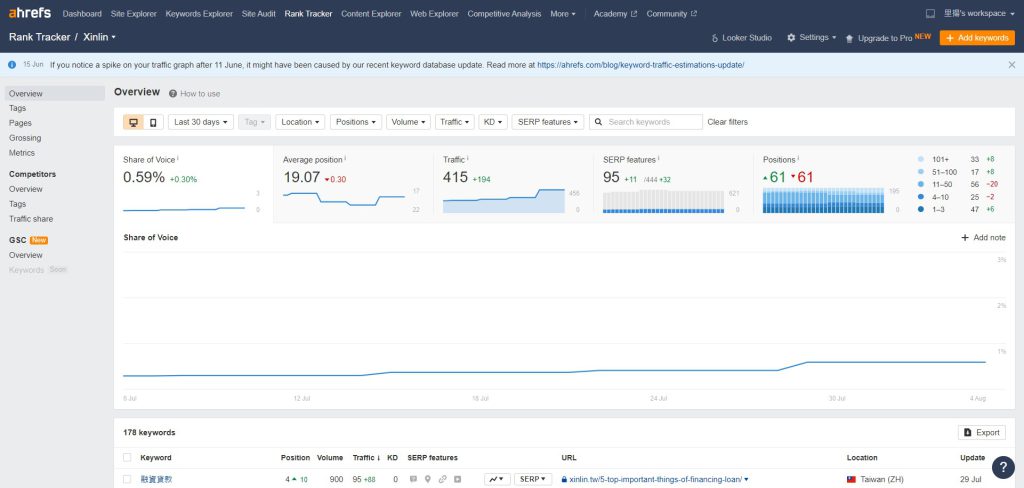Click the question mark beside How to use
1024x488 pixels.
point(173,93)
